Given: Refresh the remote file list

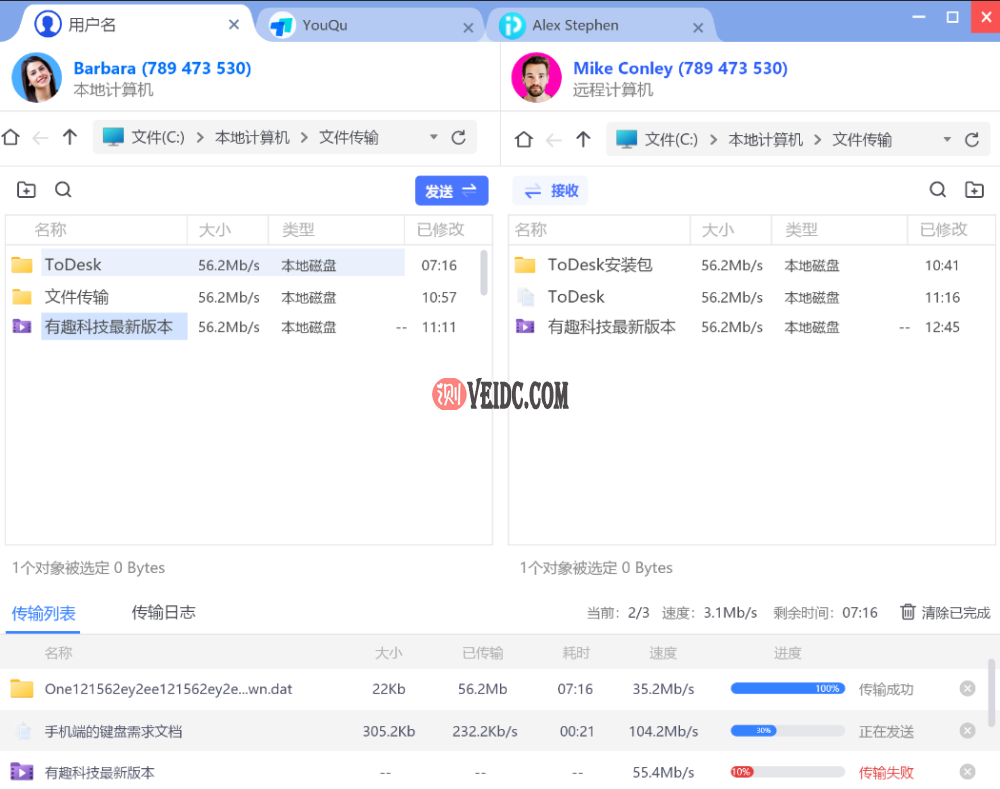Looking at the screenshot, I should click(x=972, y=140).
